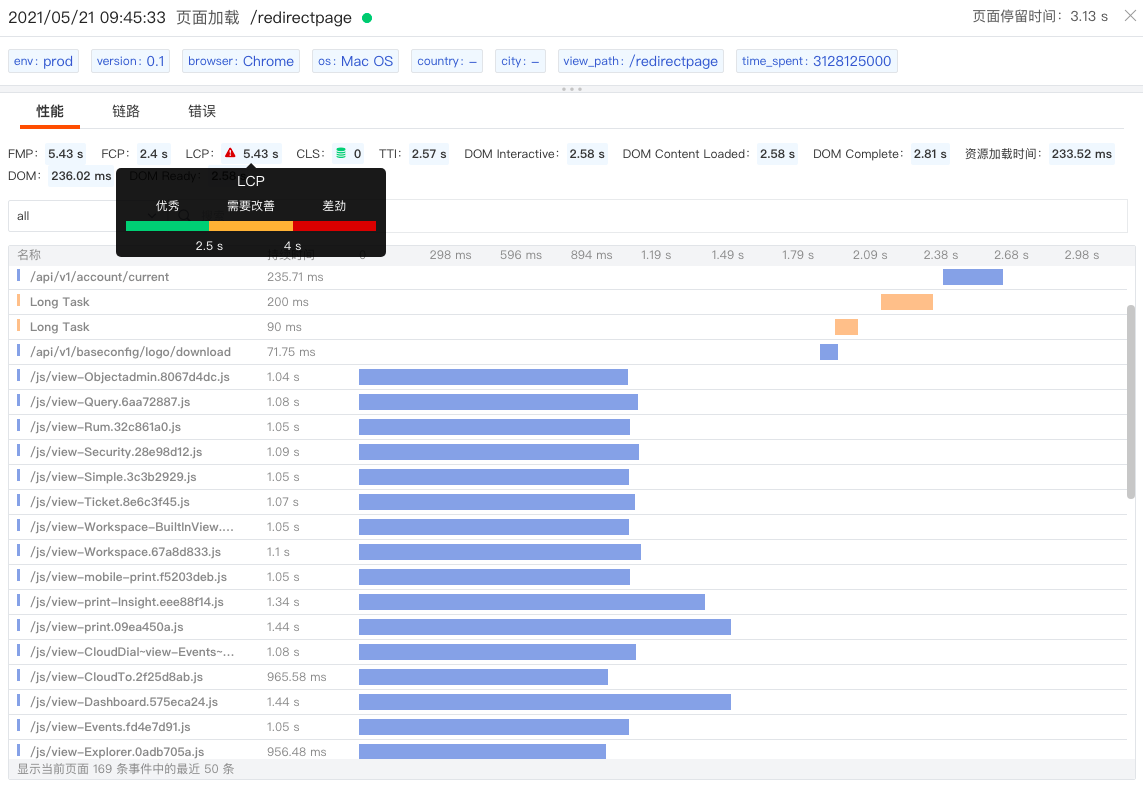Viewport: 1143px width, 785px height.
Task: Click the orange marker beside 200 ms Long Task
Action: [18, 300]
